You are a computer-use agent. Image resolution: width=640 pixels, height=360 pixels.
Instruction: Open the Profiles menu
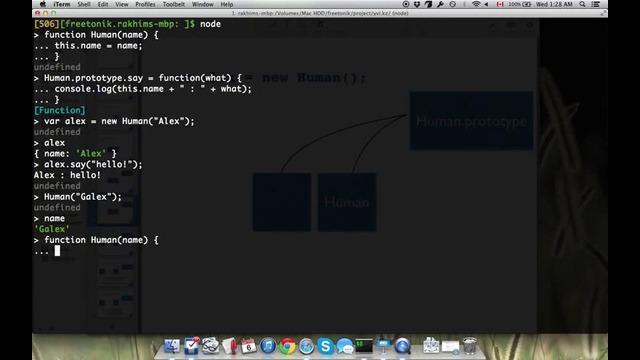[145, 4]
